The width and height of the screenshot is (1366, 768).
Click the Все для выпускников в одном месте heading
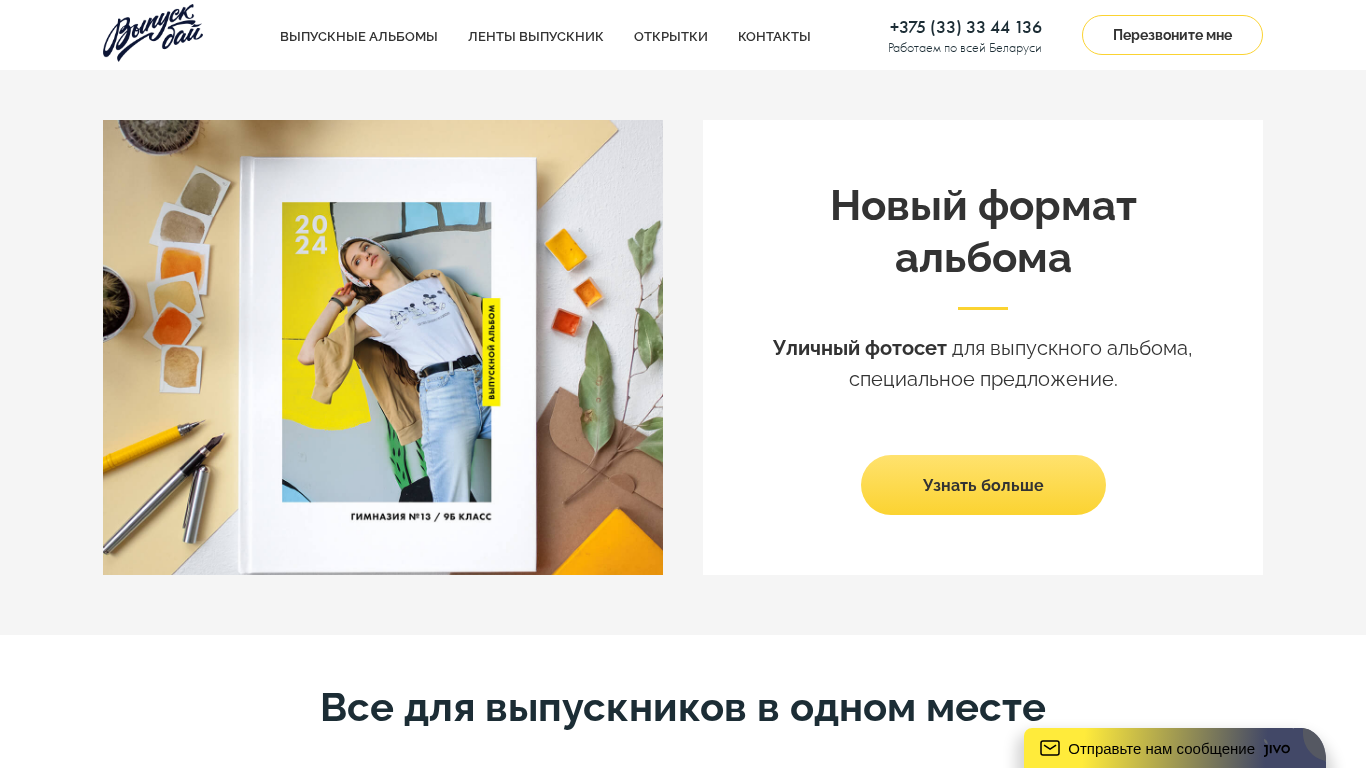pyautogui.click(x=683, y=707)
